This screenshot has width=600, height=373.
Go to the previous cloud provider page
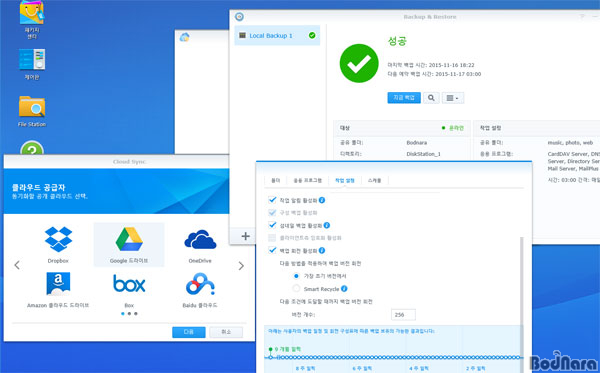[x=17, y=265]
